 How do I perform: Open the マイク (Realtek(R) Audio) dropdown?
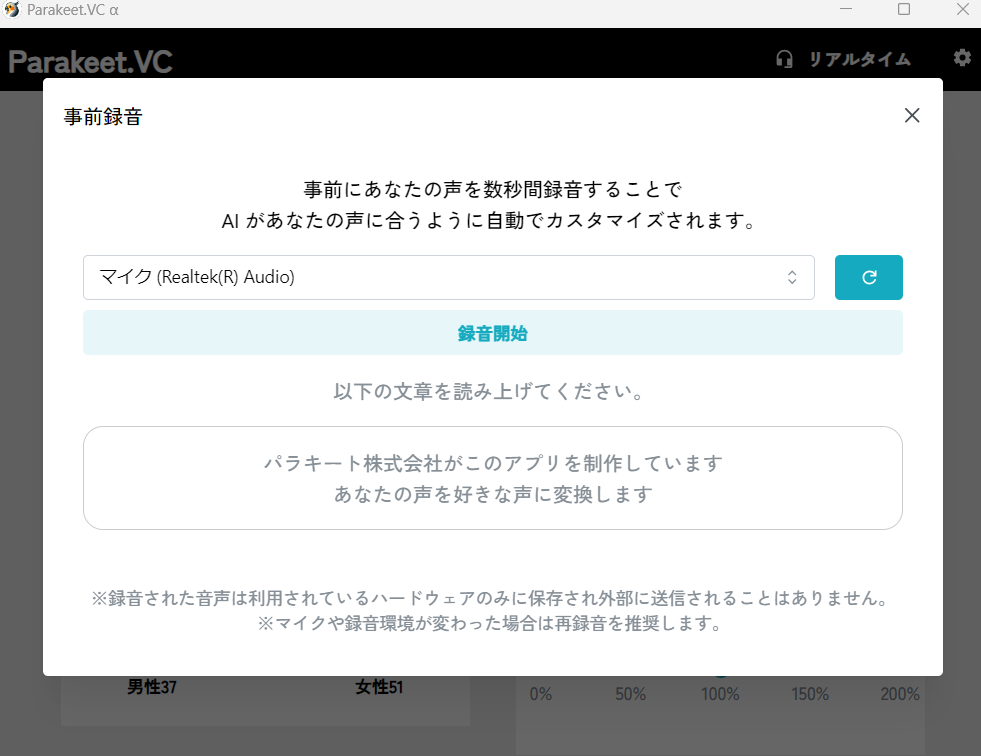click(x=449, y=277)
